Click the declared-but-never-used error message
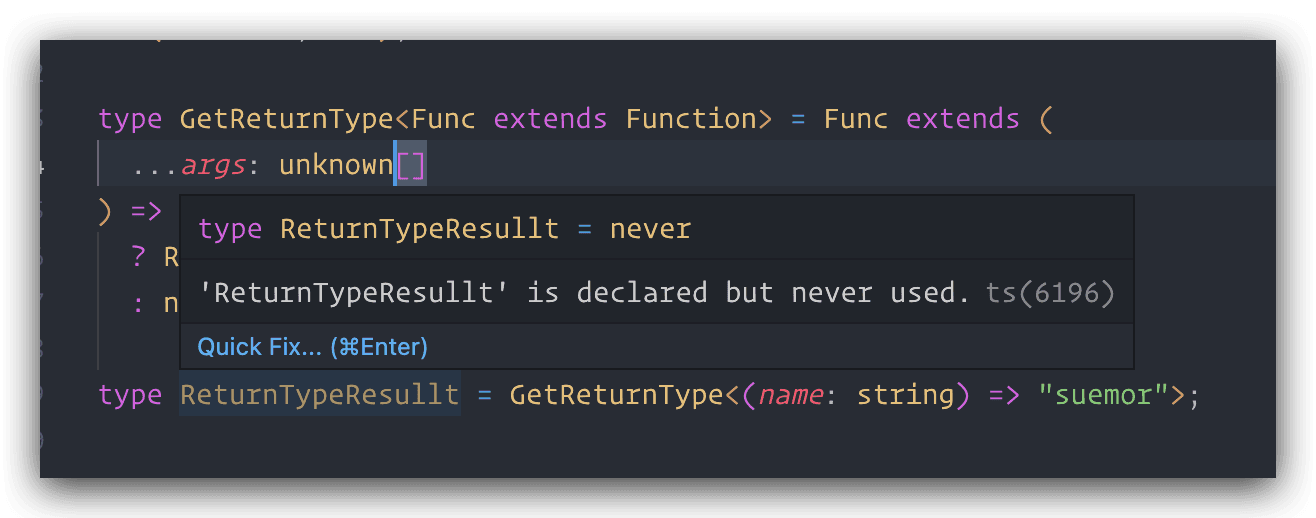 tap(584, 293)
